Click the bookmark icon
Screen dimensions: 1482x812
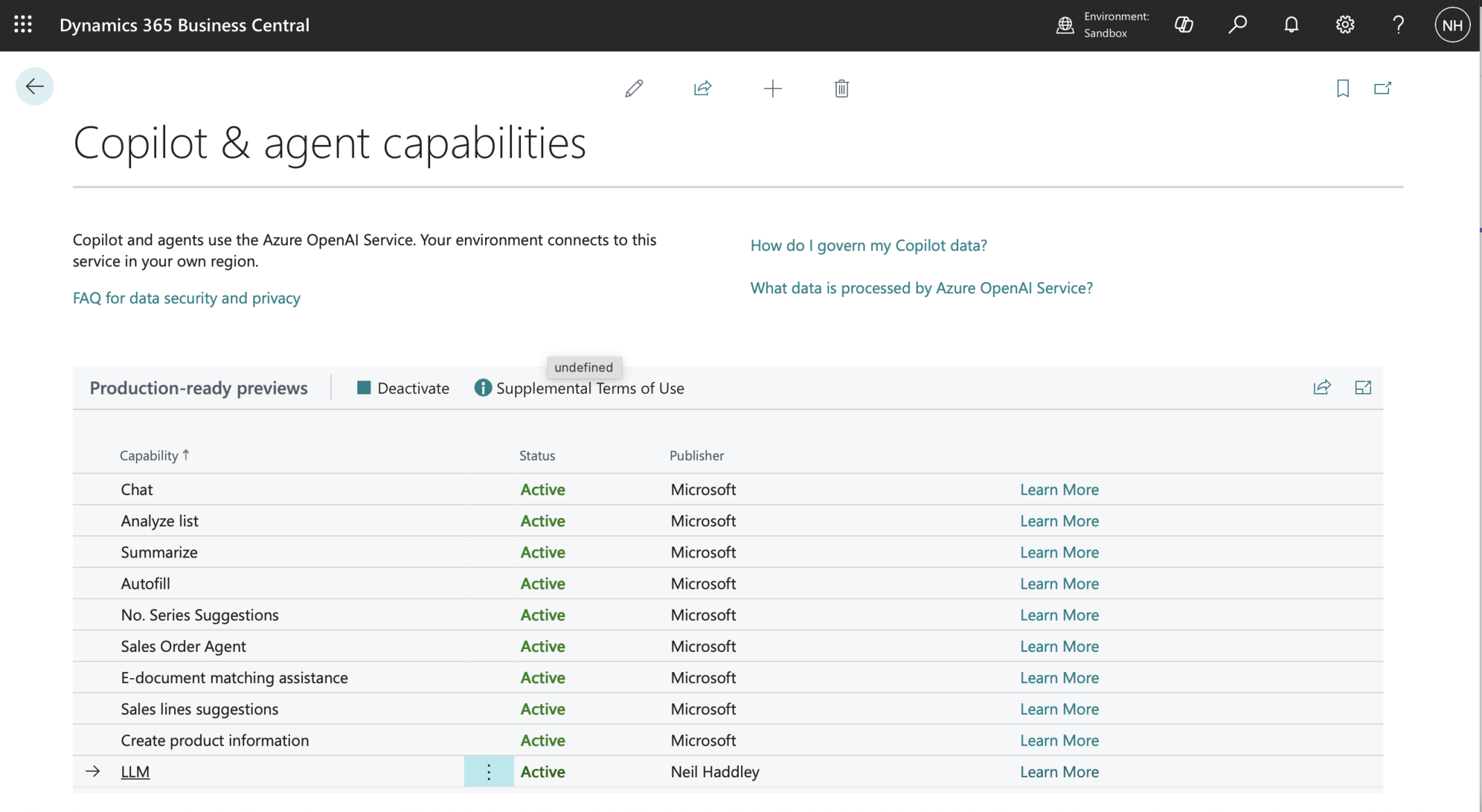click(x=1343, y=89)
